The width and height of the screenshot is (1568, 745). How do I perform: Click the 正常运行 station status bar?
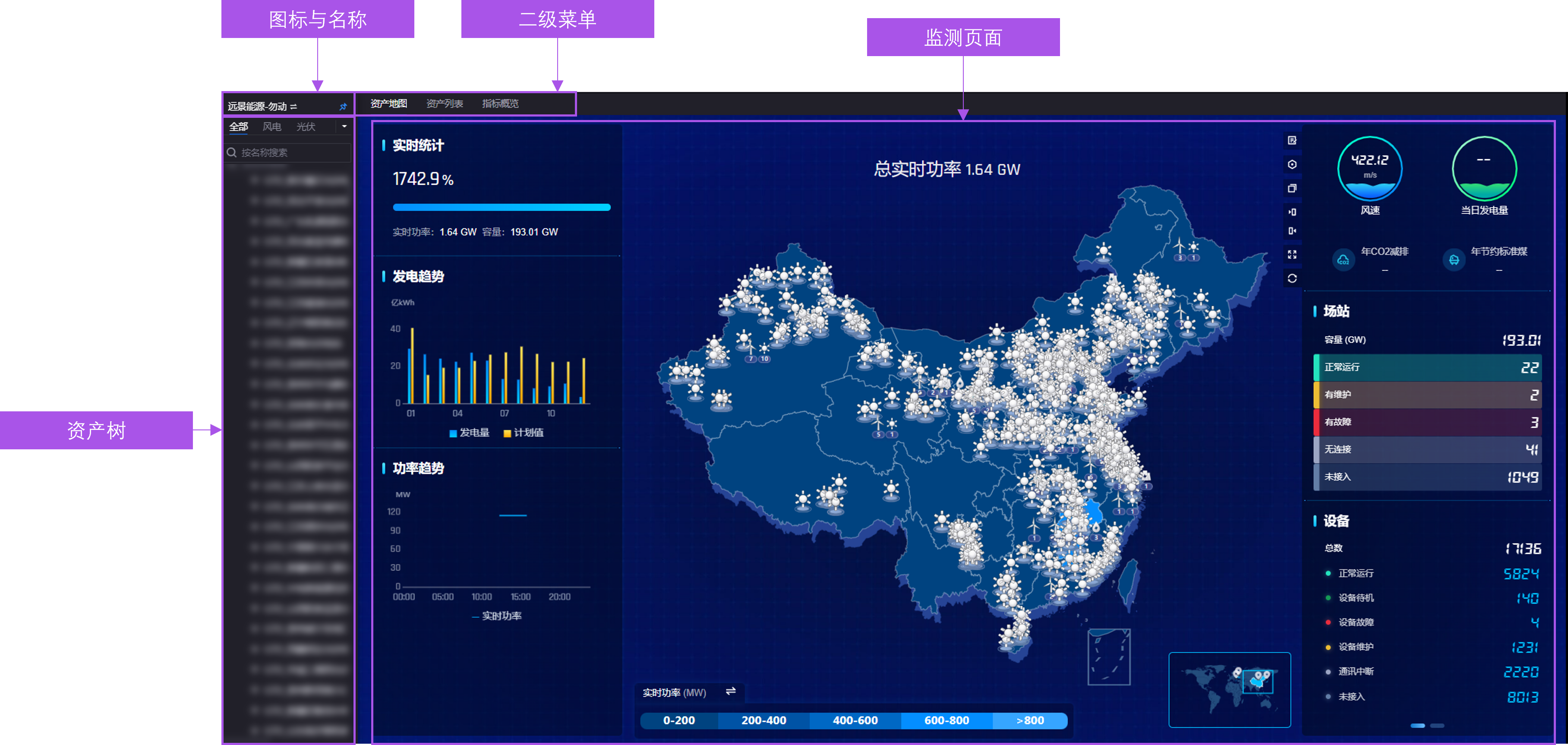pyautogui.click(x=1427, y=367)
